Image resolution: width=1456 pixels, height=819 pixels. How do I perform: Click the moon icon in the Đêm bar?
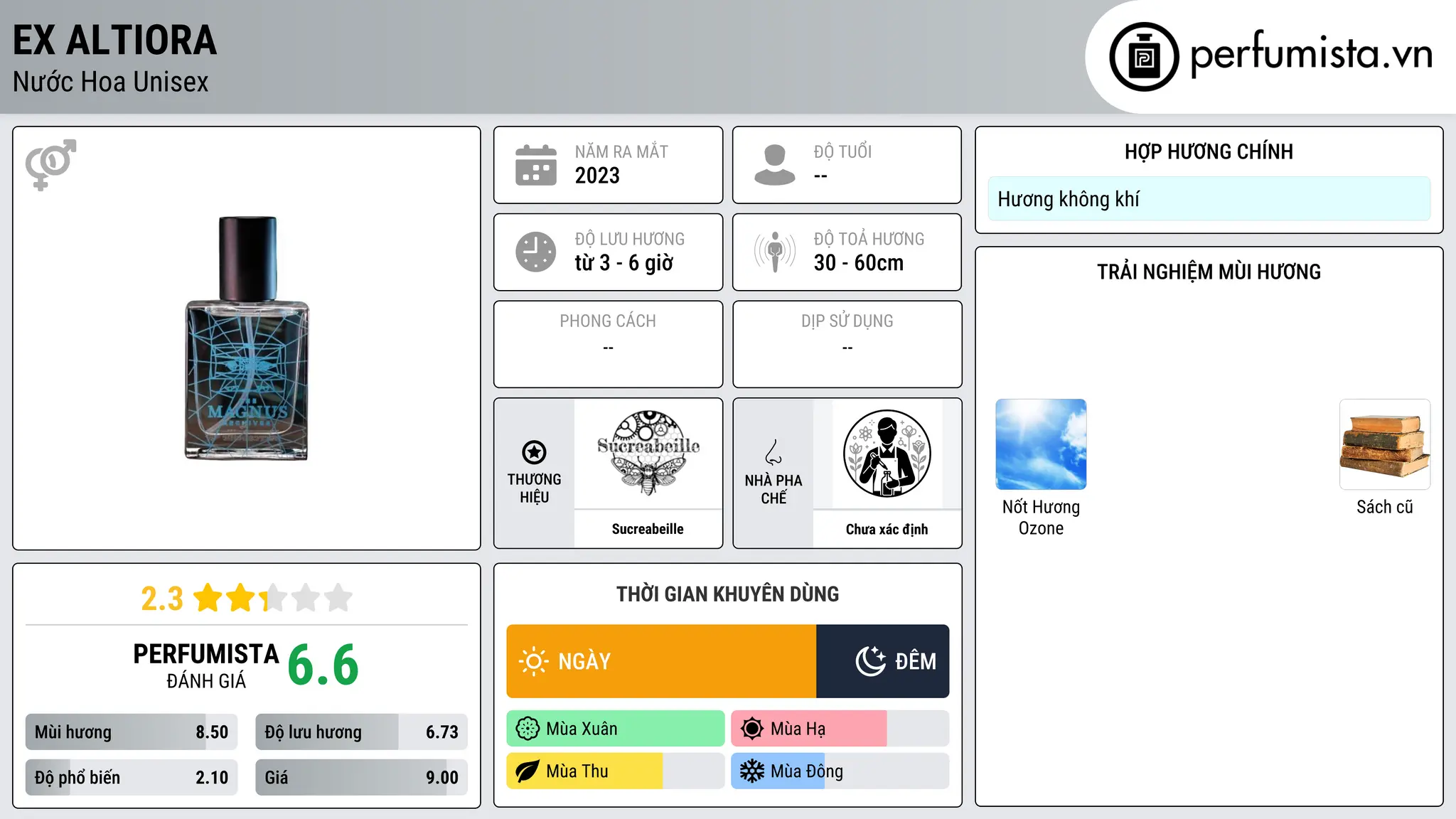[x=871, y=661]
